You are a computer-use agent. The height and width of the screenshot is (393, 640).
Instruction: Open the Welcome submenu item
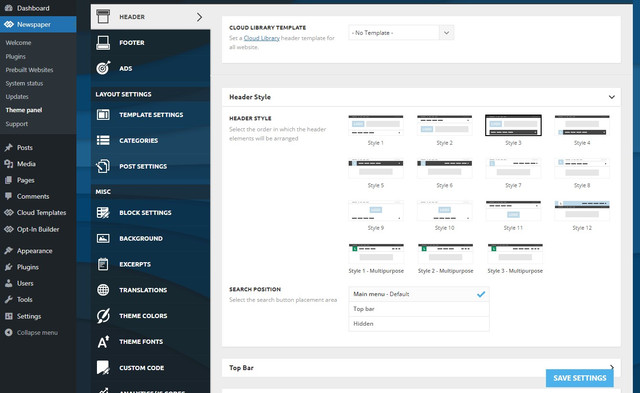[18, 42]
